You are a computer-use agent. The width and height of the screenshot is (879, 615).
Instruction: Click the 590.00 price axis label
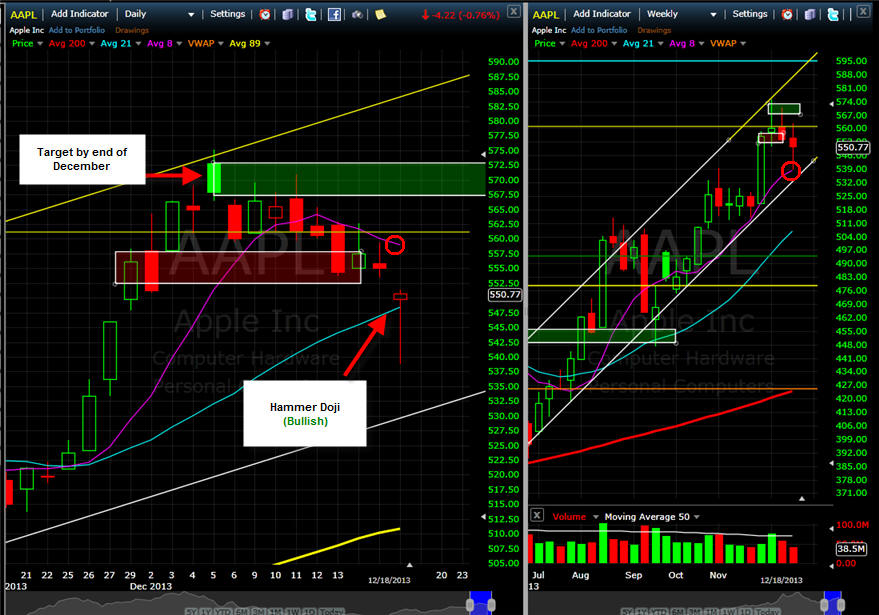coord(503,62)
